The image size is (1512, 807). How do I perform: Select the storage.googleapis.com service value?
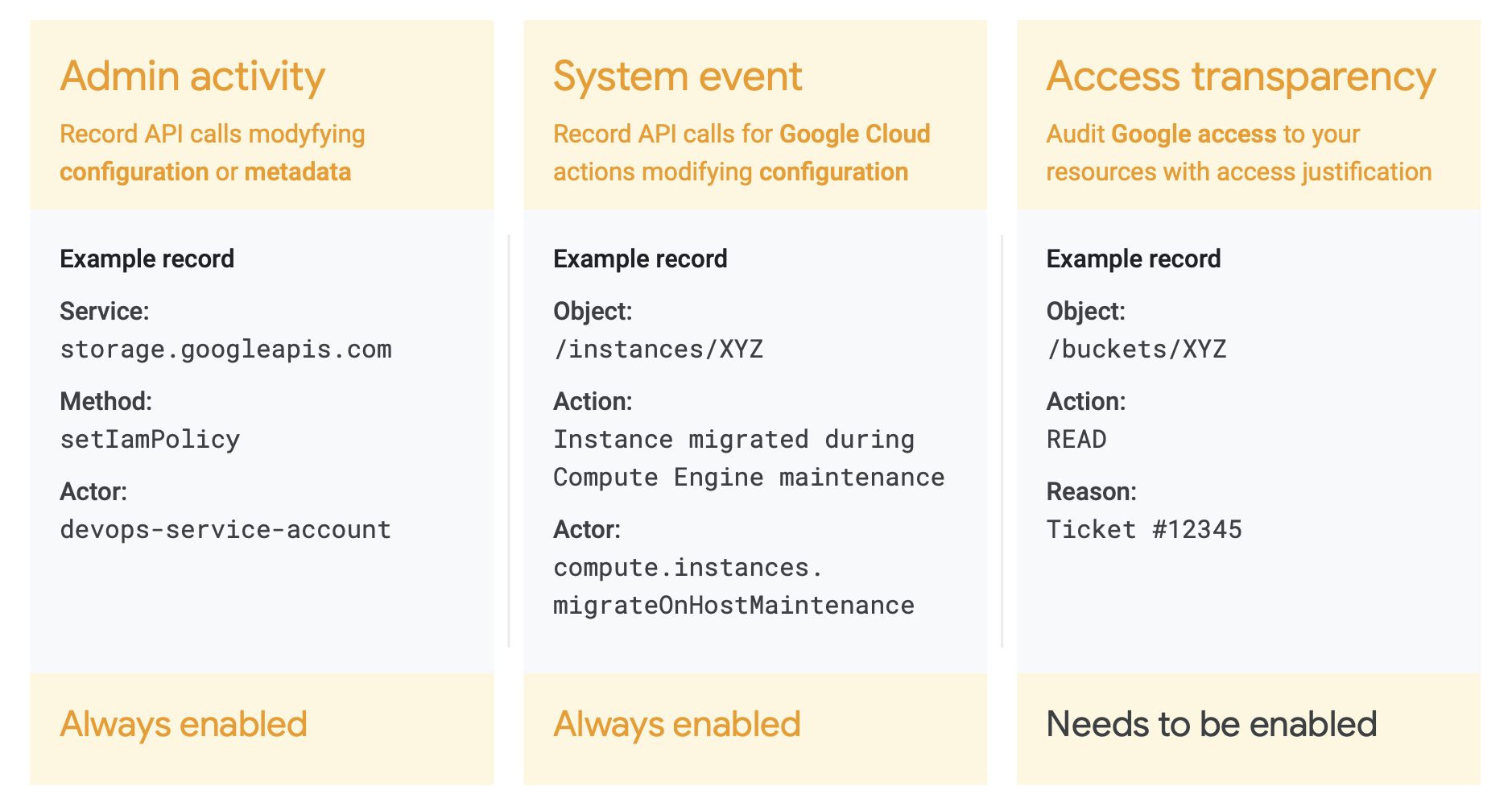[226, 350]
